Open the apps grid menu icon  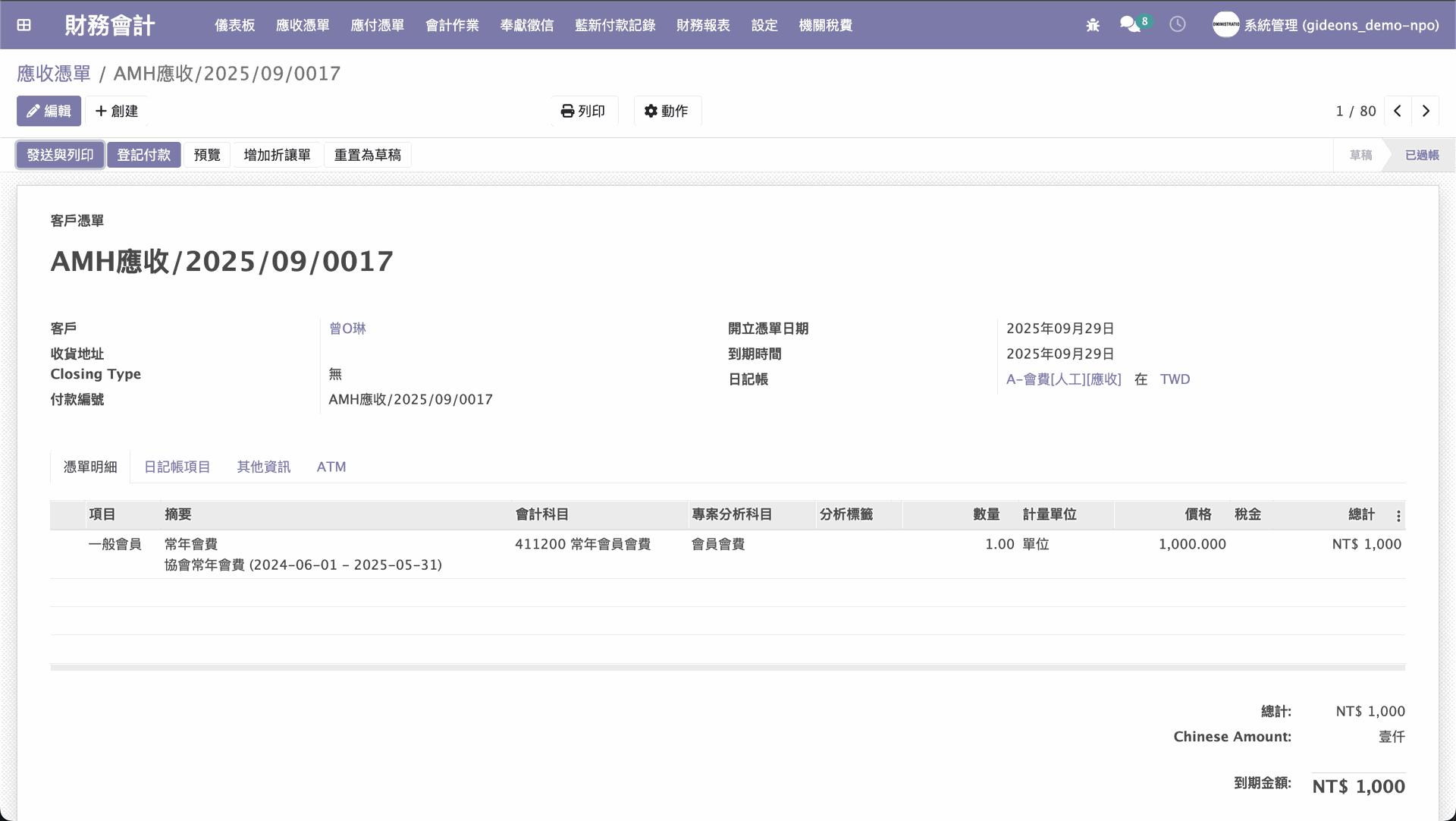[x=24, y=25]
